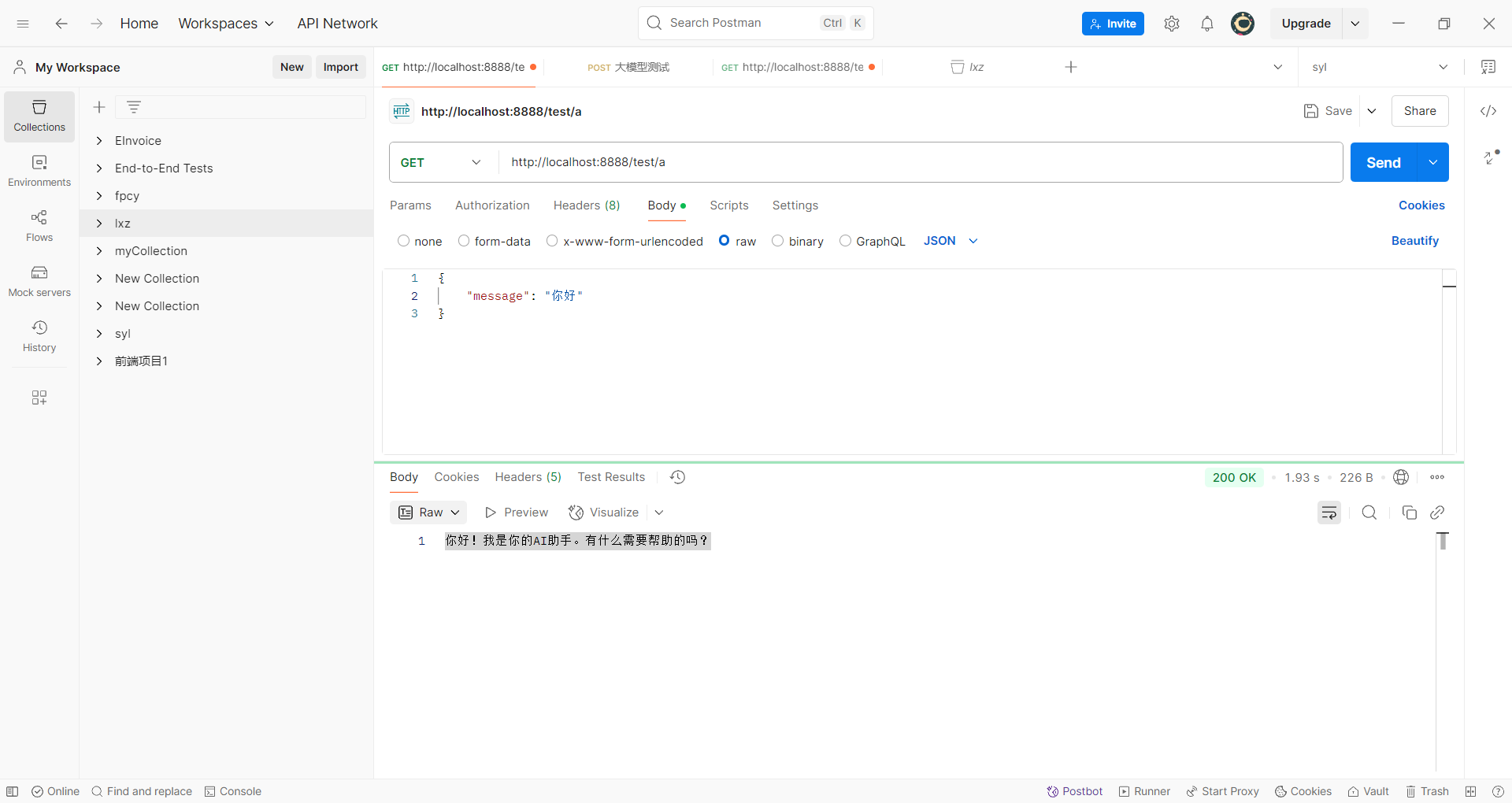Click the hamburger menu icon
This screenshot has height=803, width=1512.
click(x=23, y=24)
